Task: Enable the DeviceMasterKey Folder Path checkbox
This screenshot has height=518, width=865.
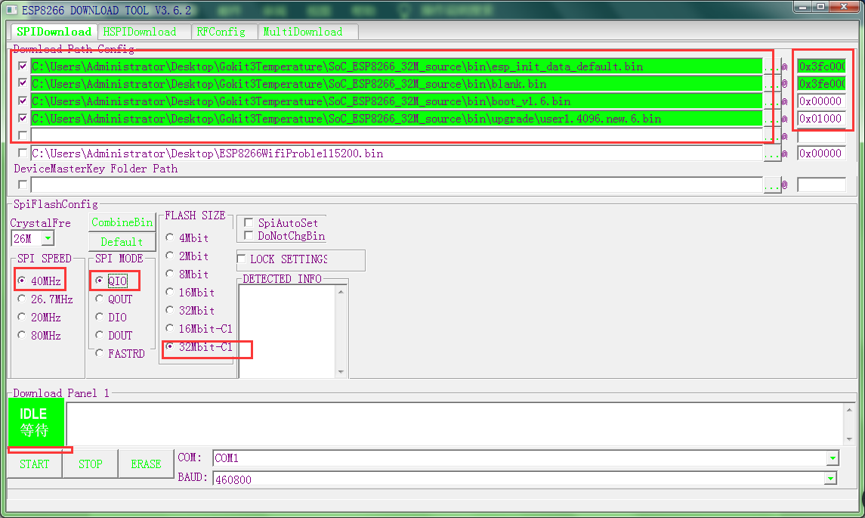Action: 23,184
